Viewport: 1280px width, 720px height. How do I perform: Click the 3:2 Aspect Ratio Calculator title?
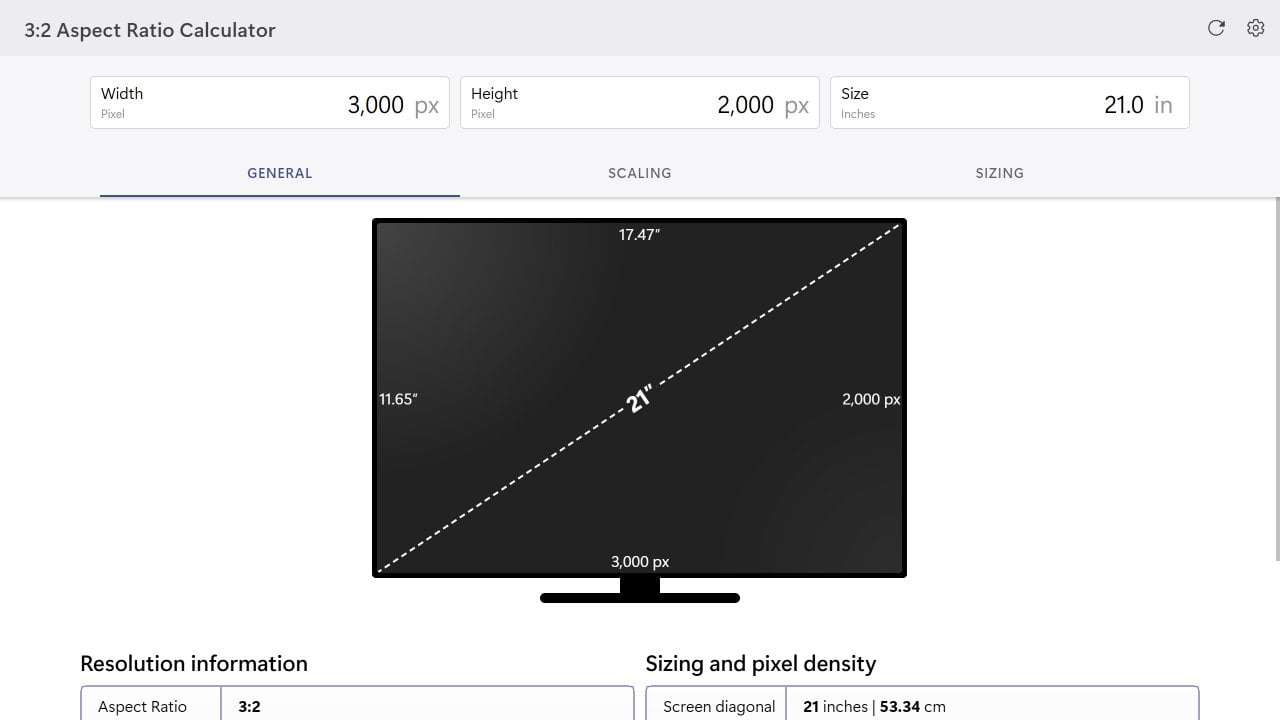150,30
